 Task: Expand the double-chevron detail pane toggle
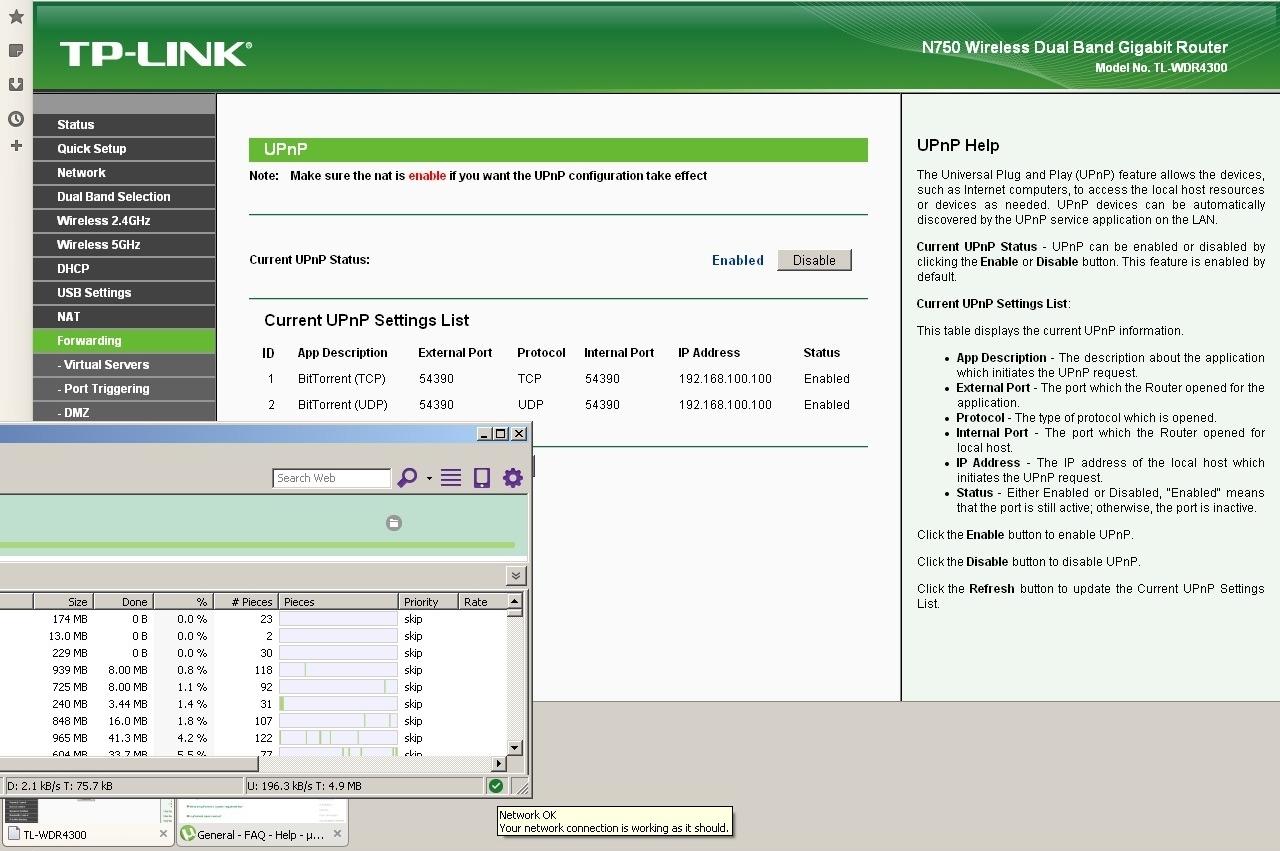tap(515, 575)
